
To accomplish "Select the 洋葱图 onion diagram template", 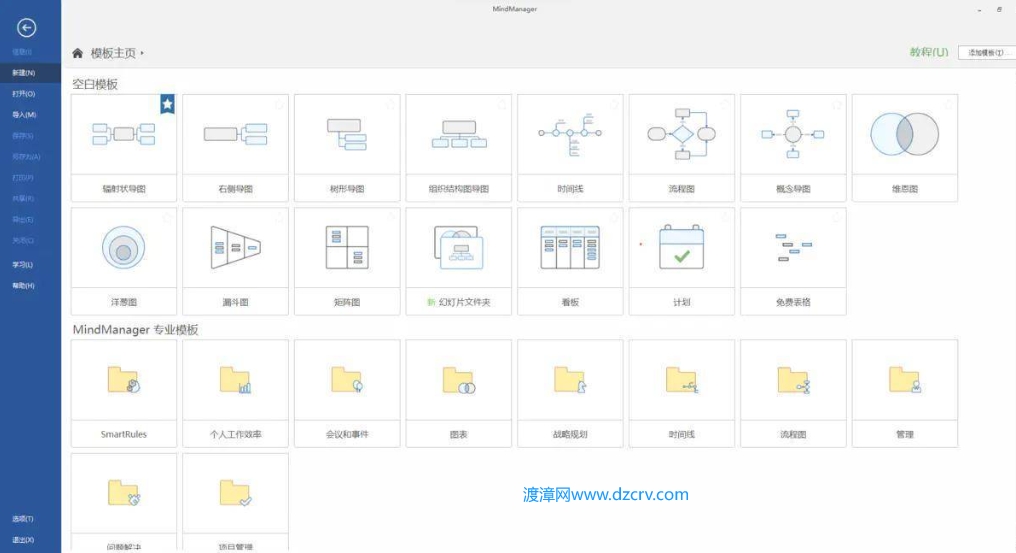I will click(124, 261).
